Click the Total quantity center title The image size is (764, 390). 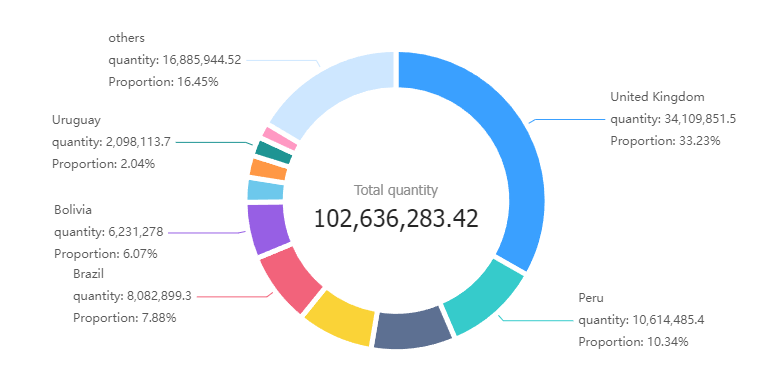point(396,190)
